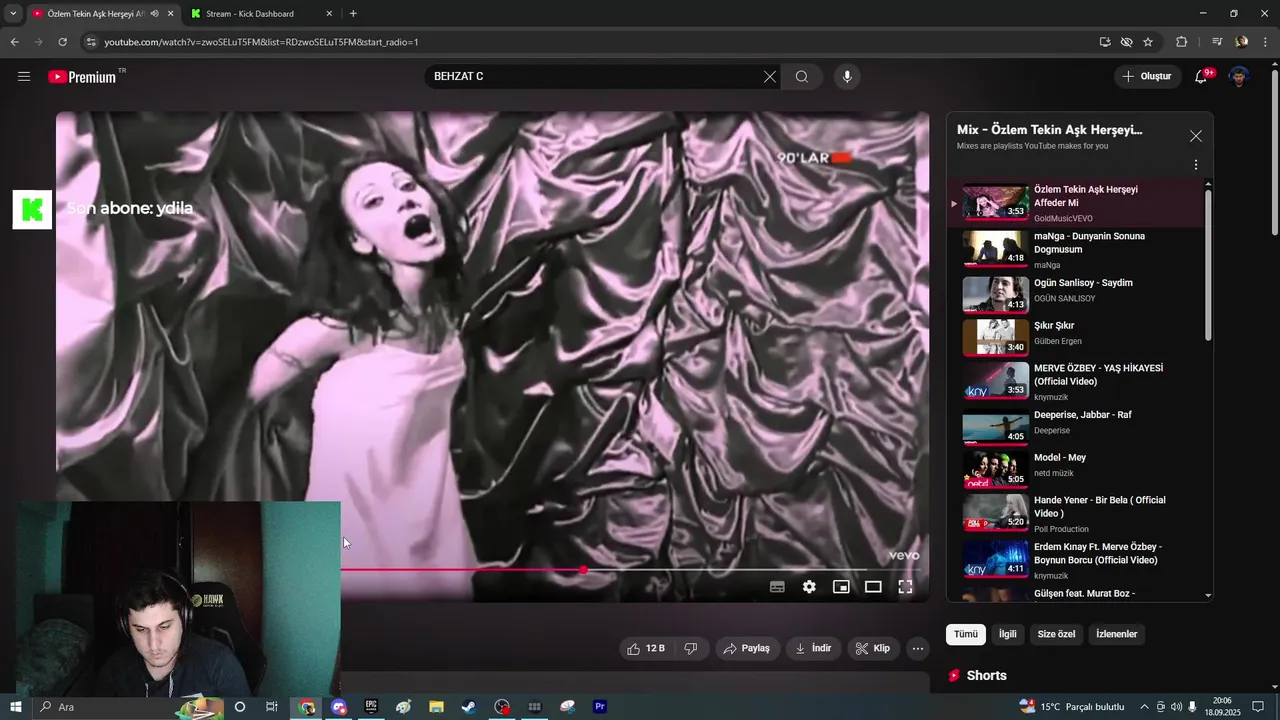Start voice search with microphone
Image resolution: width=1280 pixels, height=720 pixels.
tap(847, 77)
